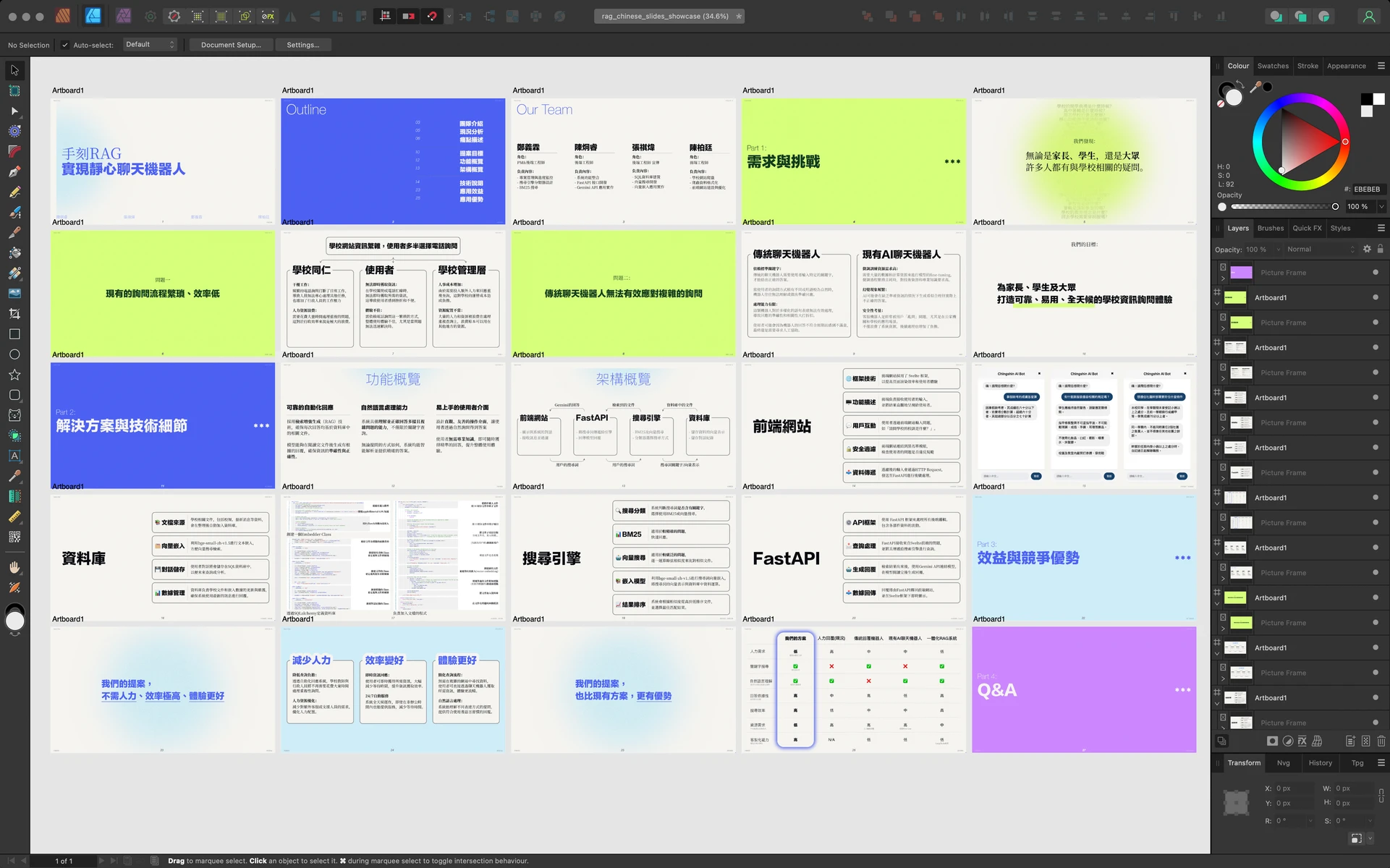Hide the topmost Picture Frame layer
Viewport: 1390px width, 868px height.
pyautogui.click(x=1374, y=273)
